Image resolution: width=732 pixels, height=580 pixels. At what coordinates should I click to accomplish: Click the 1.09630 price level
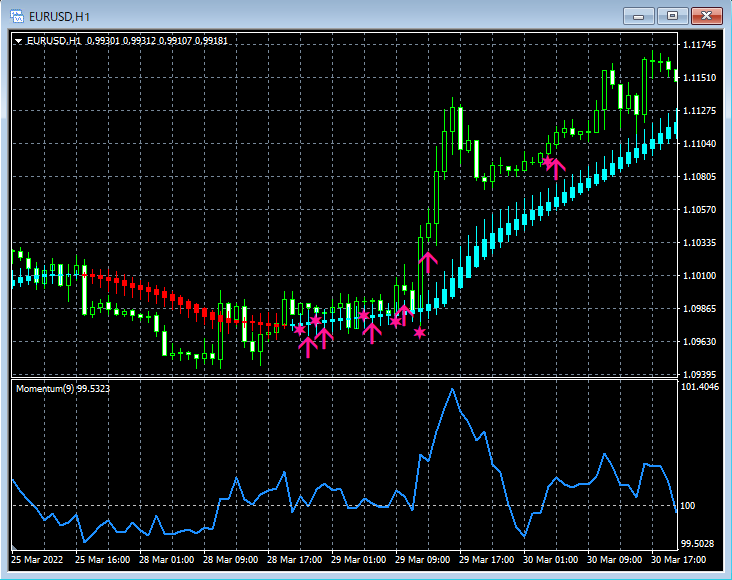point(699,341)
